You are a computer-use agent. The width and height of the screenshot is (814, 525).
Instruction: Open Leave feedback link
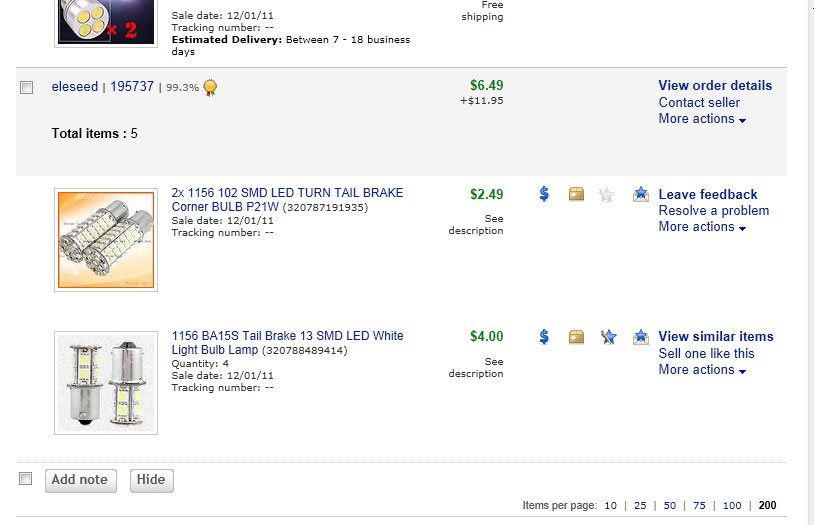coord(708,194)
